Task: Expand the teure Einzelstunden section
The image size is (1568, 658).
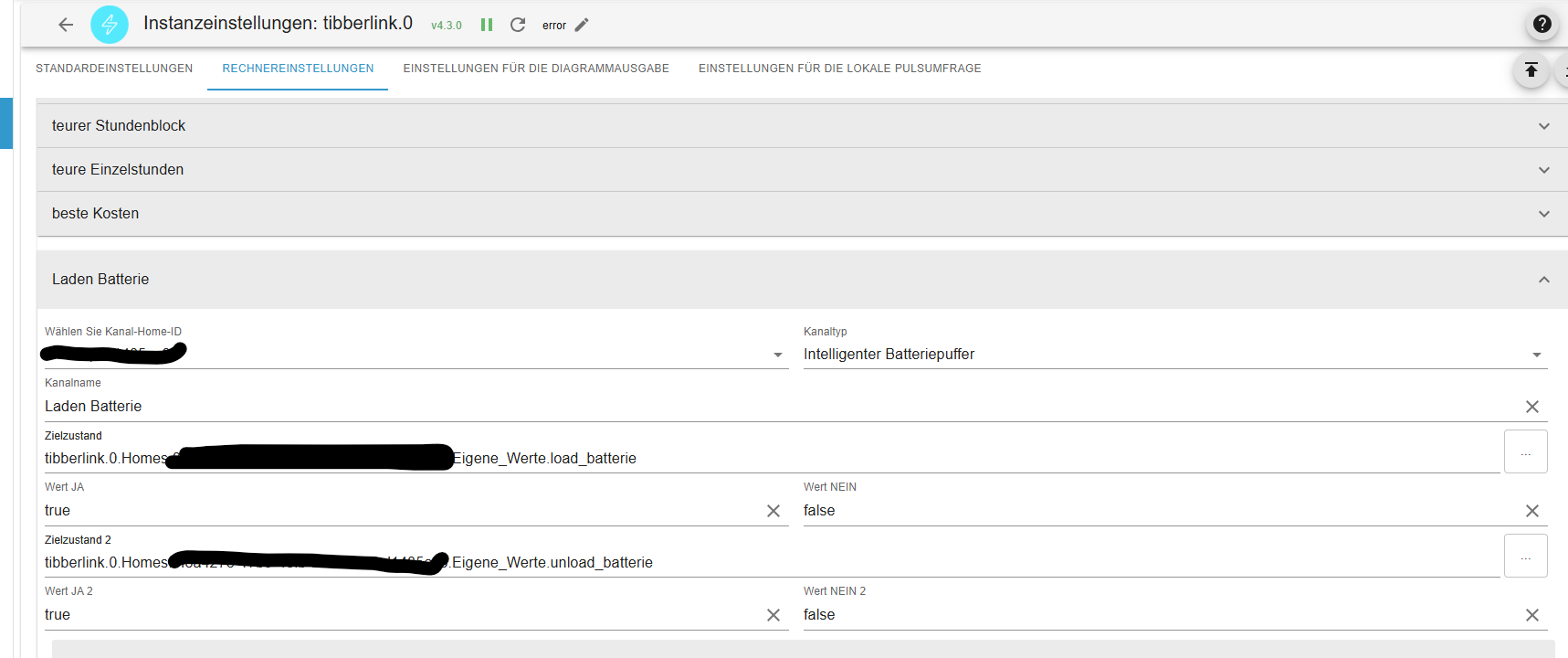Action: pyautogui.click(x=1544, y=170)
